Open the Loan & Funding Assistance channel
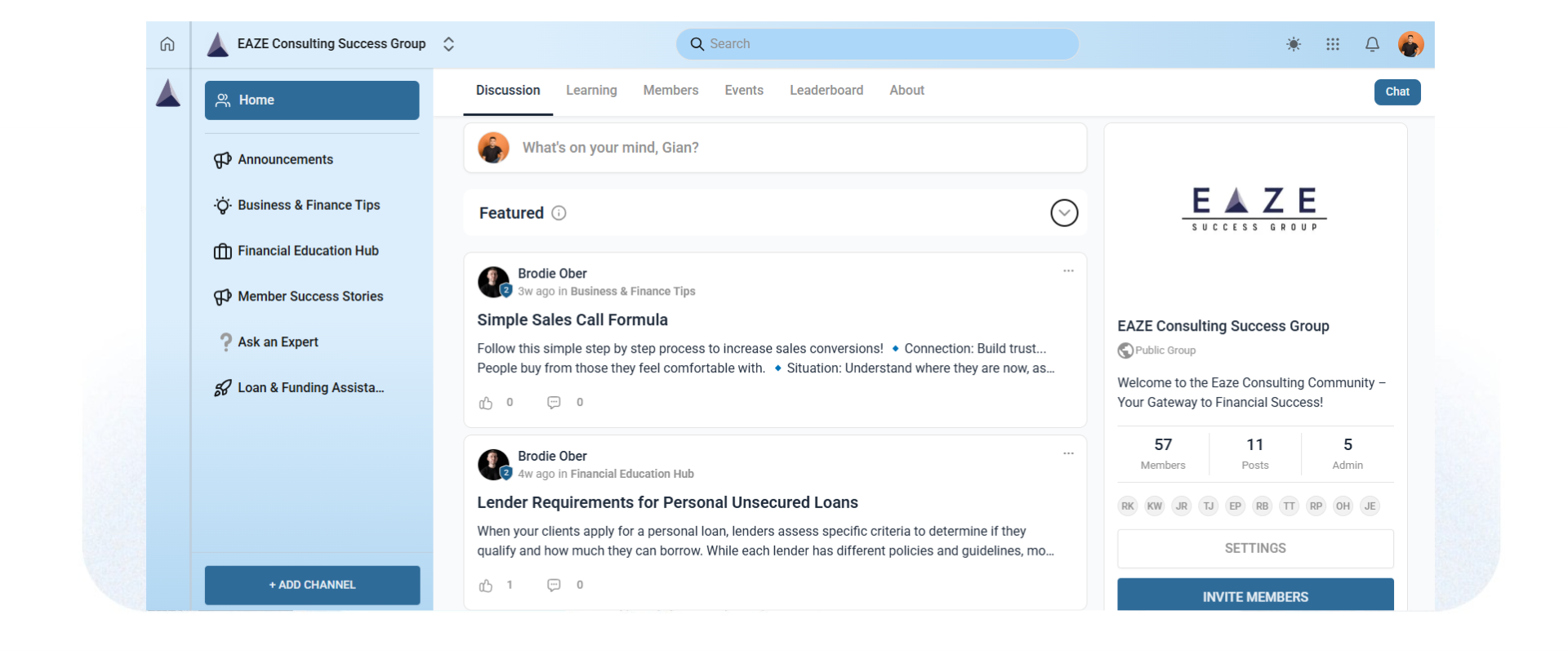This screenshot has width=1568, height=651. (310, 388)
